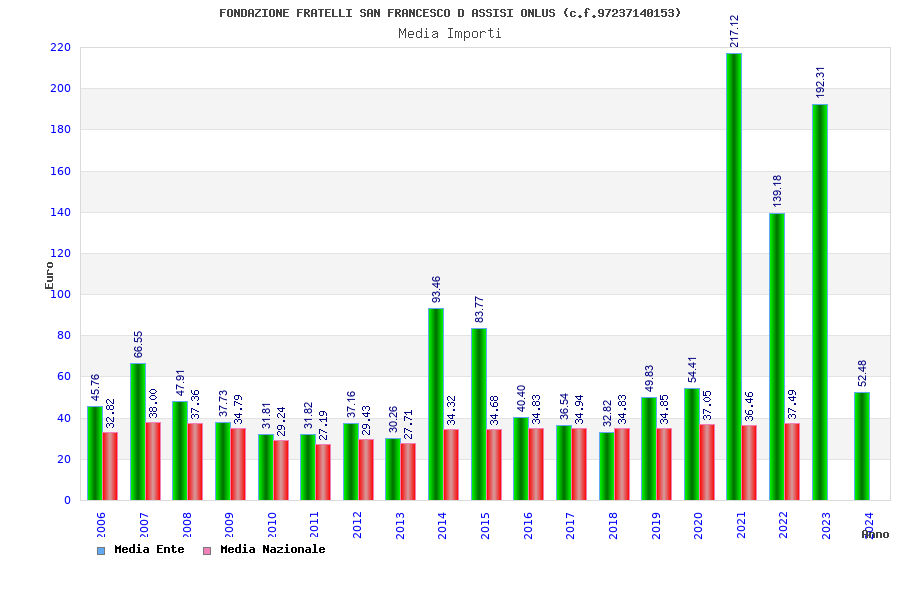Select the green bar labeled 192.31

click(x=820, y=302)
